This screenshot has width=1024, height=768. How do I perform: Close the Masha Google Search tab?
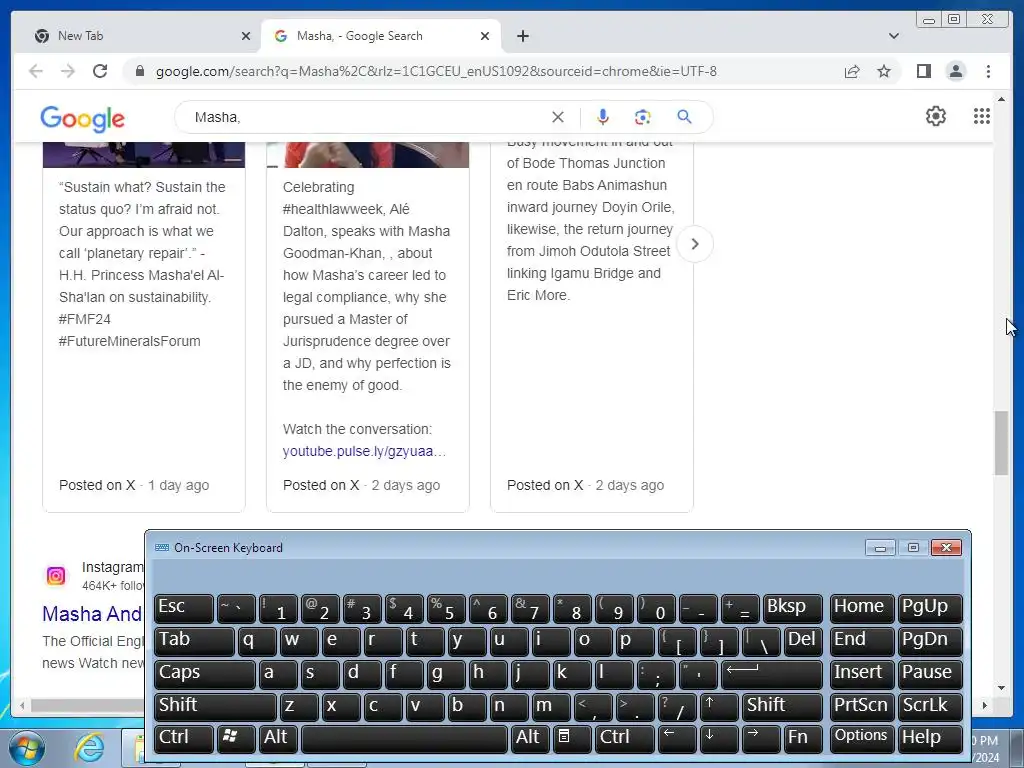click(485, 36)
